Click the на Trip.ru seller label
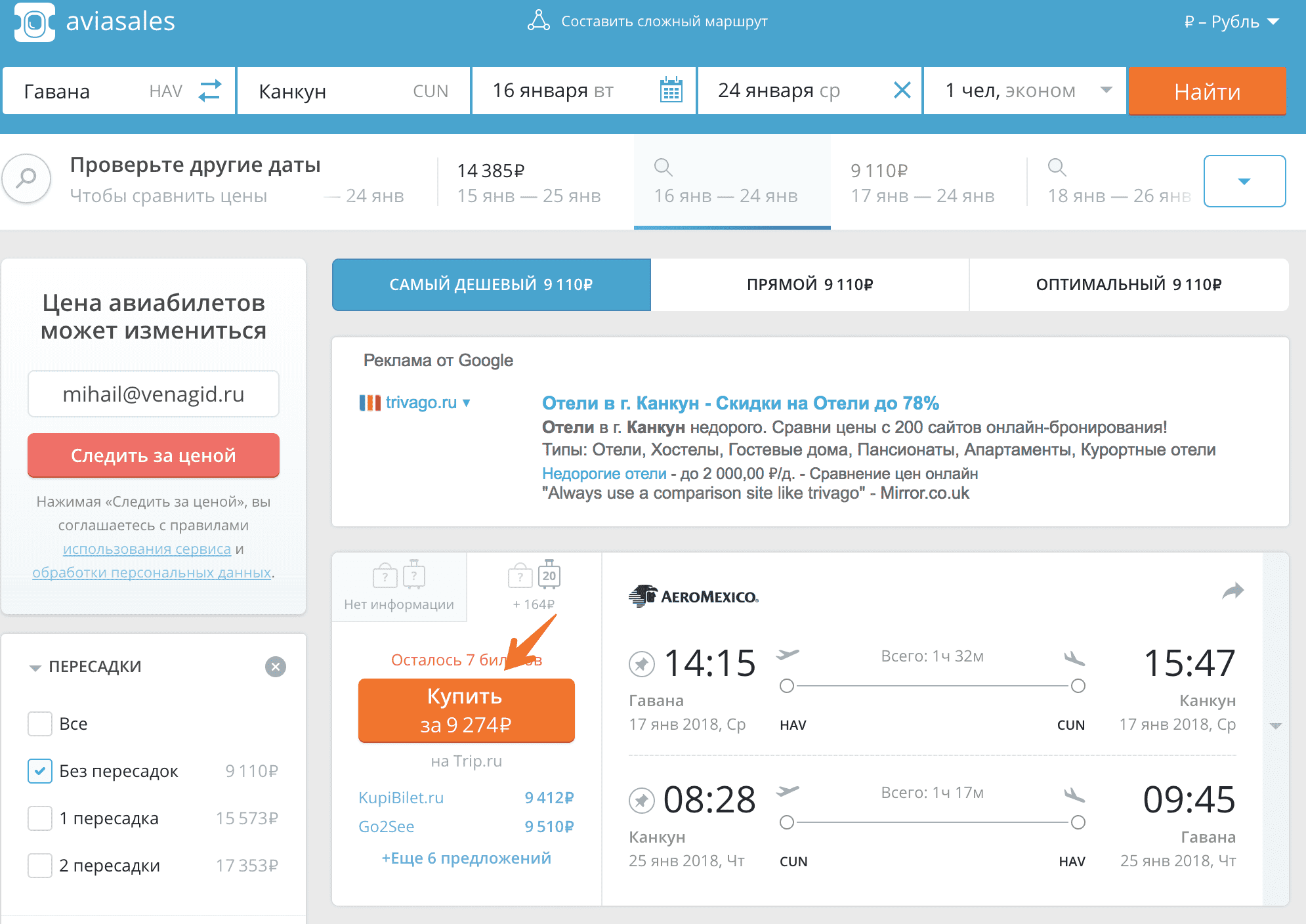This screenshot has width=1306, height=924. [467, 761]
